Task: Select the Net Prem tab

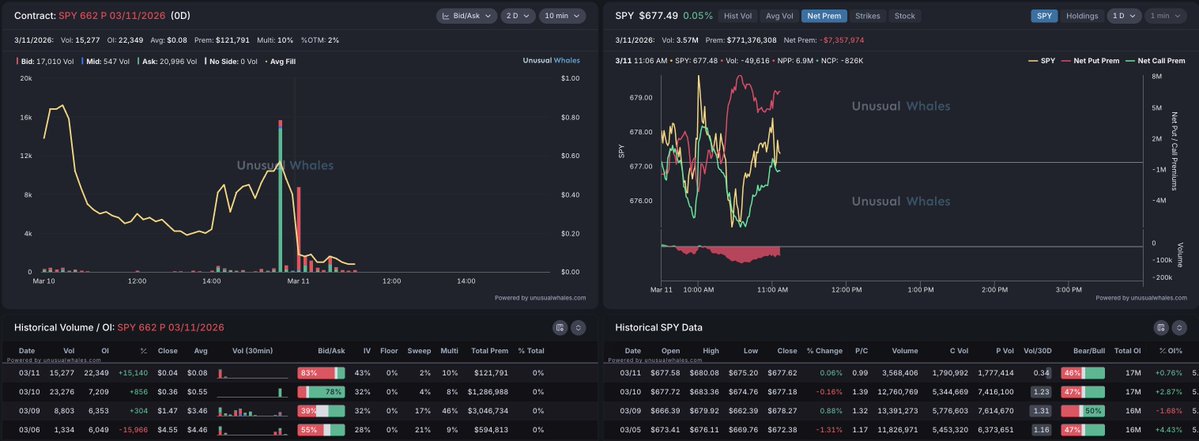Action: pyautogui.click(x=824, y=15)
